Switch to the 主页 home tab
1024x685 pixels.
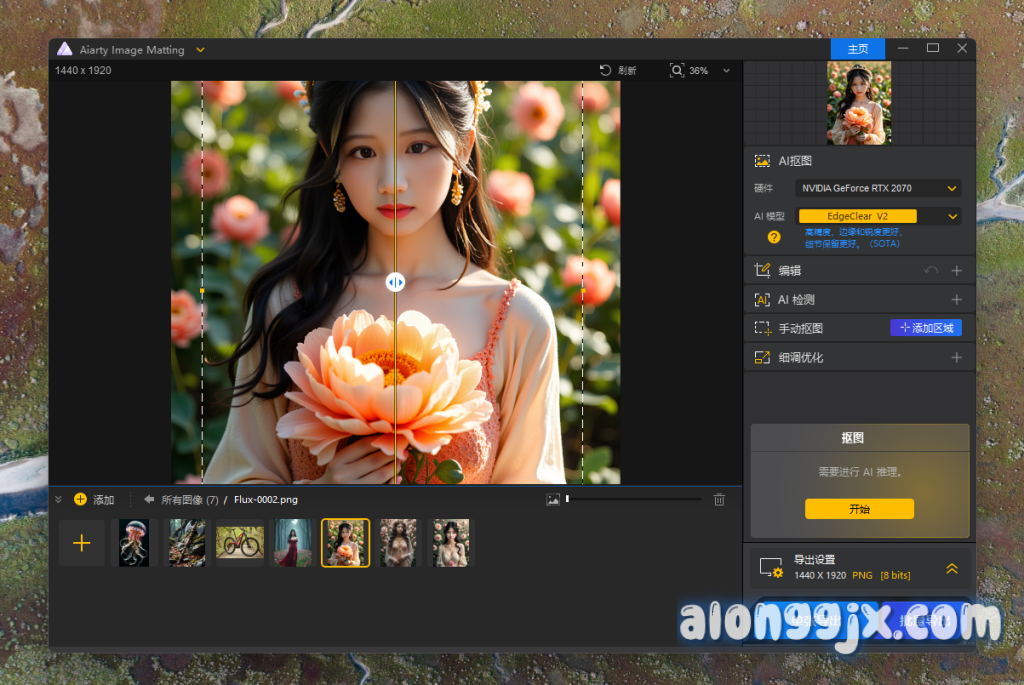[857, 49]
